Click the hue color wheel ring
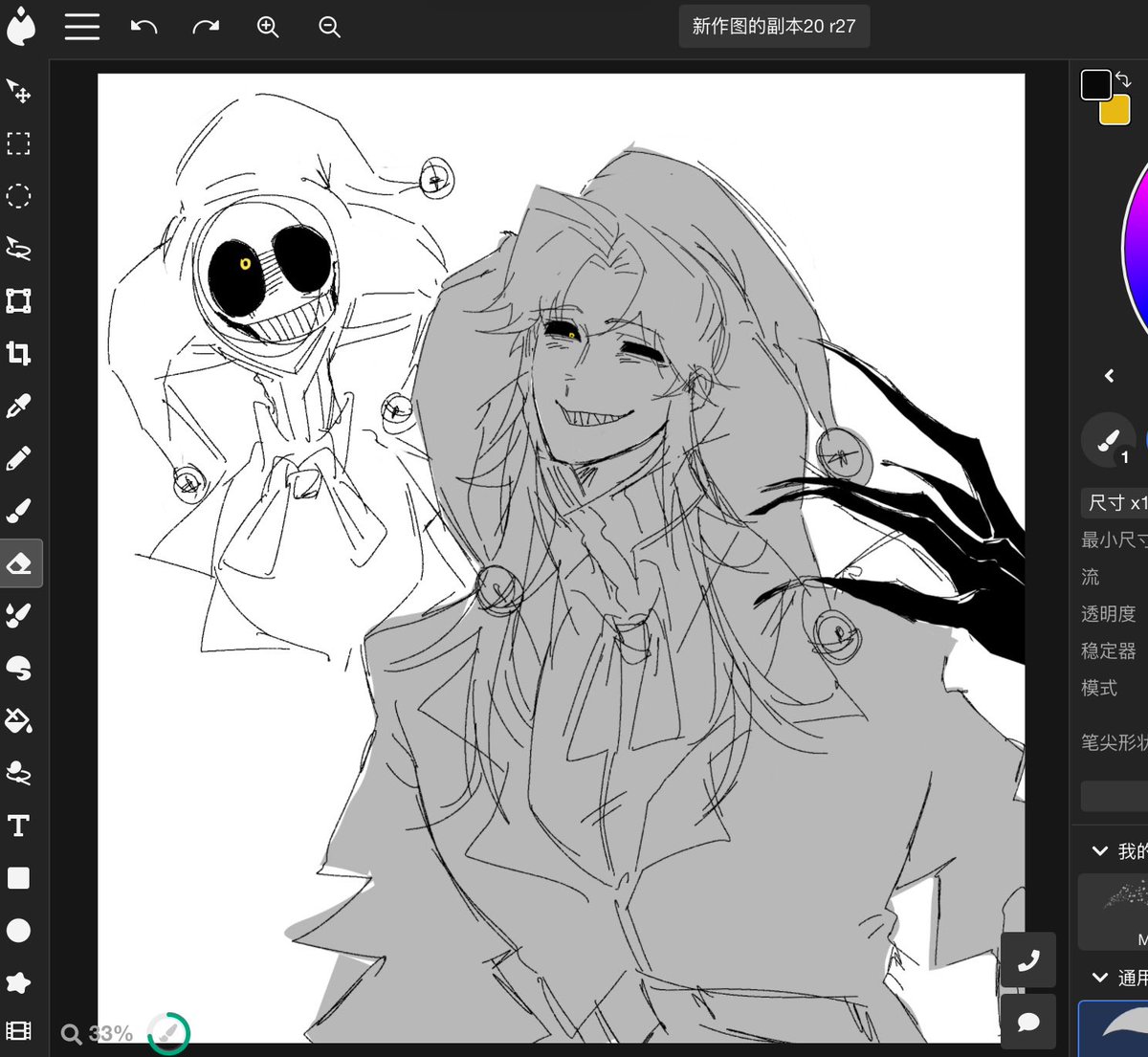 tap(1135, 247)
